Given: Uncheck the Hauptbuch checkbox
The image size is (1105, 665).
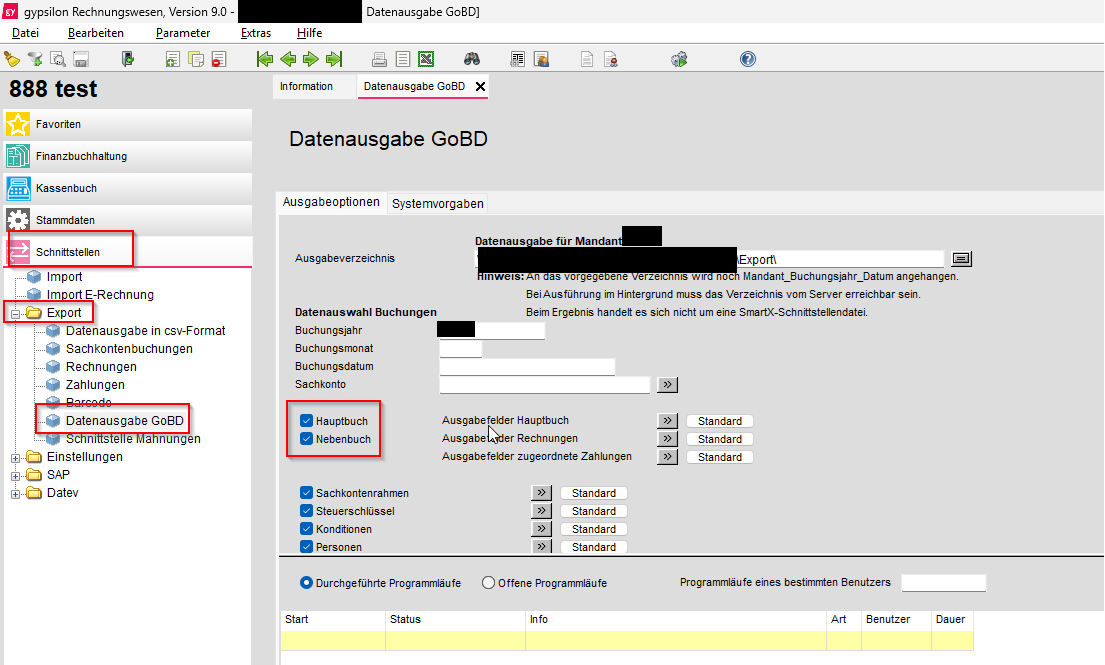Looking at the screenshot, I should click(x=306, y=421).
